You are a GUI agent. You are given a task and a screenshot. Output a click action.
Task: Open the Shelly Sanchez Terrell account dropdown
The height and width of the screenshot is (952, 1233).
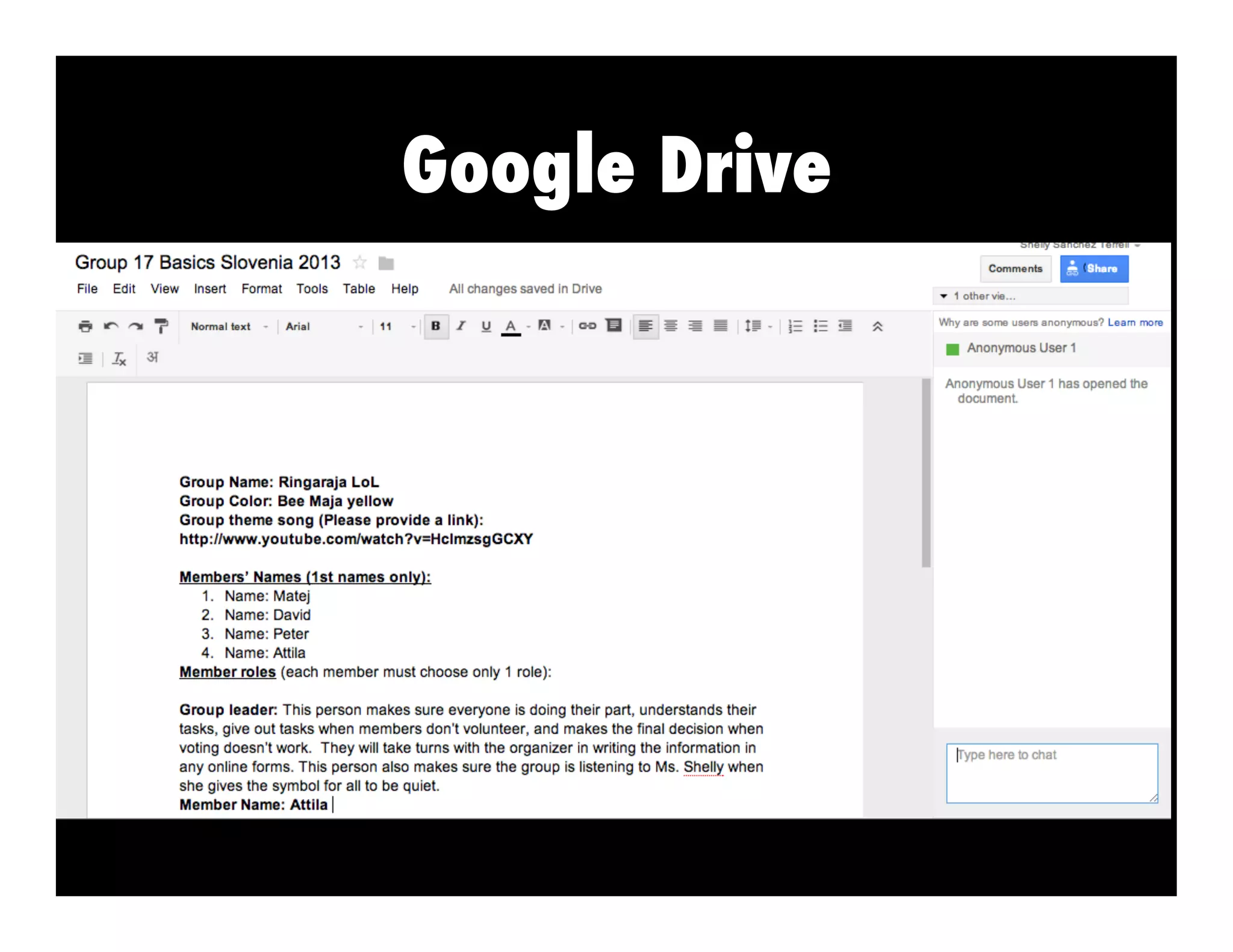point(1080,246)
